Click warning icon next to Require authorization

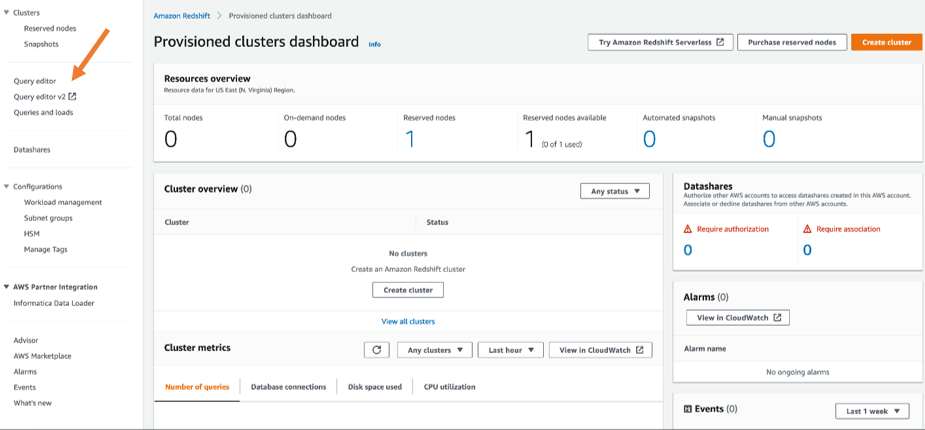click(x=687, y=229)
